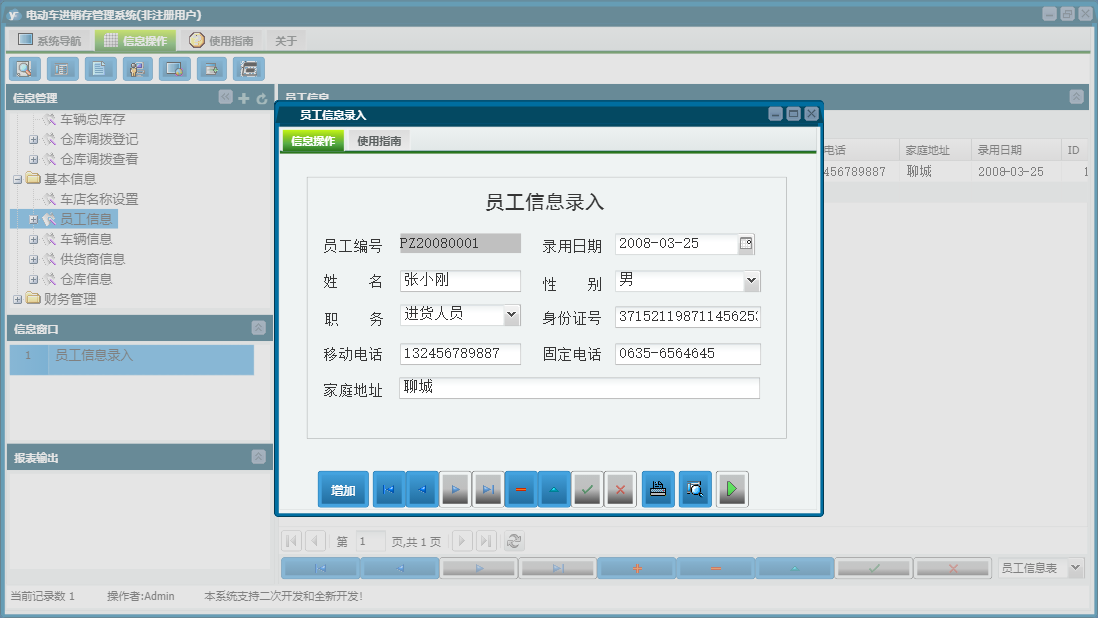
Task: Select 员工信息 in the tree
Action: (x=86, y=219)
